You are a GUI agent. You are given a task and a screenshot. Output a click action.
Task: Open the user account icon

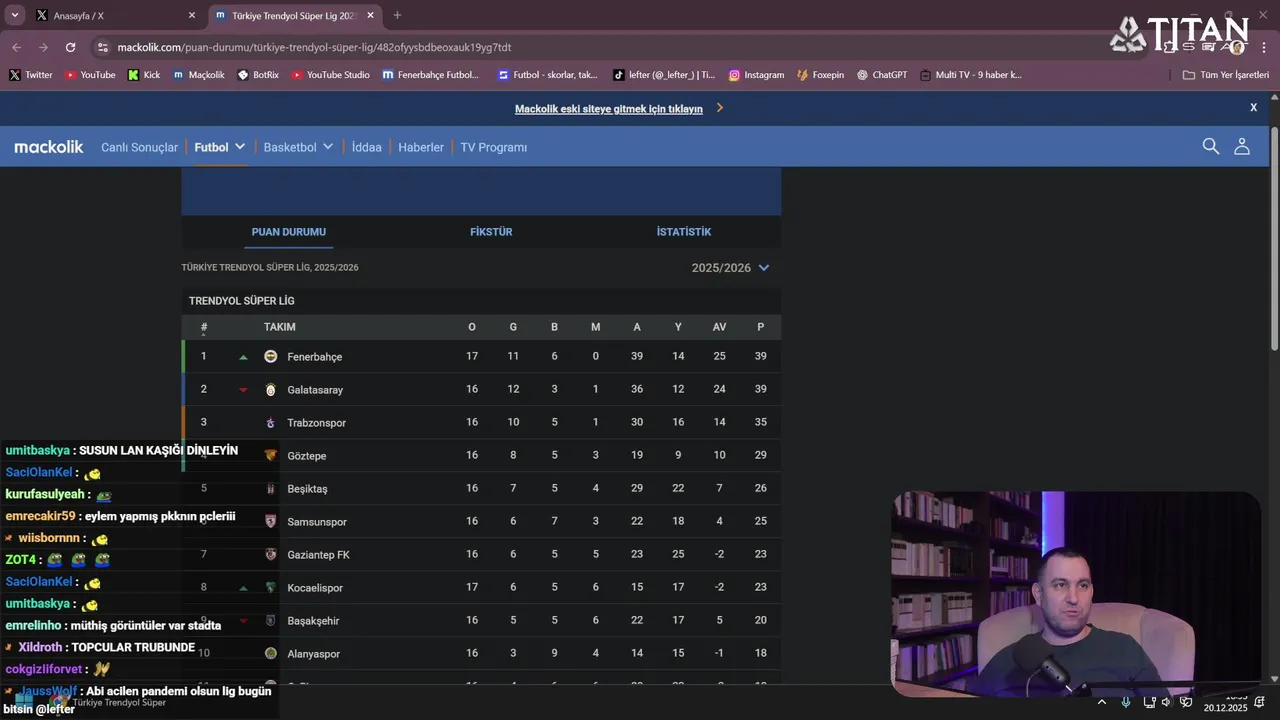pyautogui.click(x=1242, y=147)
